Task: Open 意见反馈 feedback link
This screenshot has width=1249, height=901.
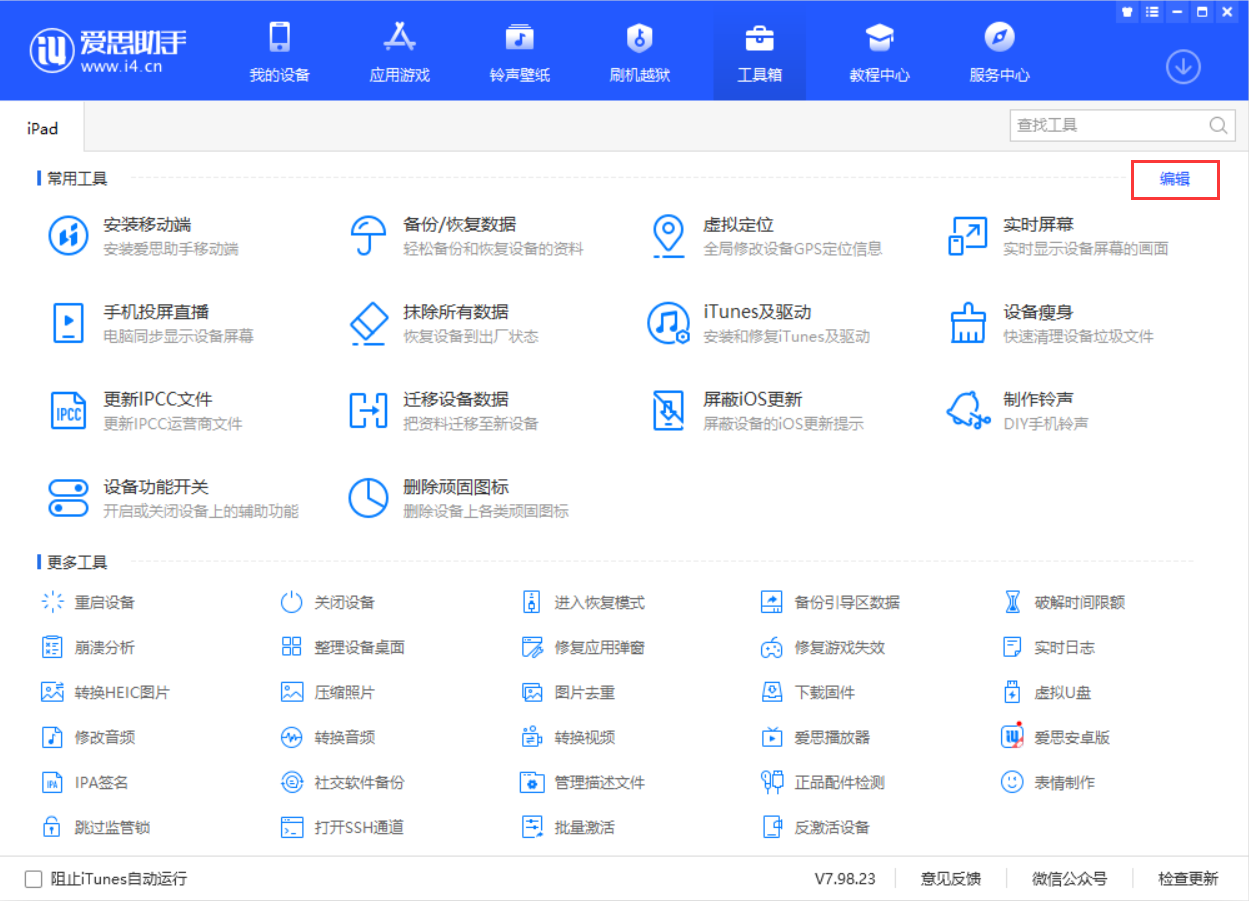Action: (x=951, y=879)
